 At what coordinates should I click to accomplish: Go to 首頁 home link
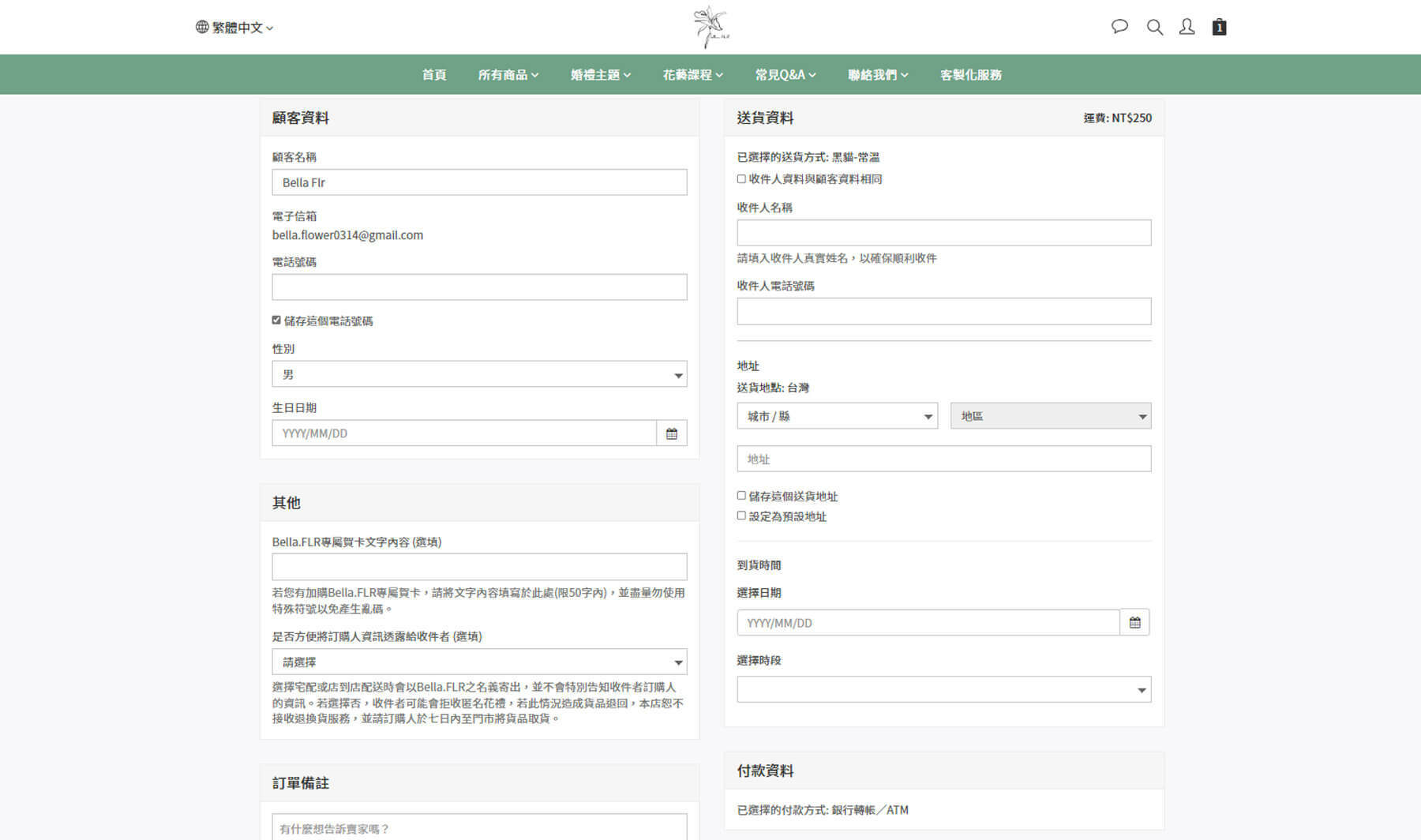pos(434,75)
